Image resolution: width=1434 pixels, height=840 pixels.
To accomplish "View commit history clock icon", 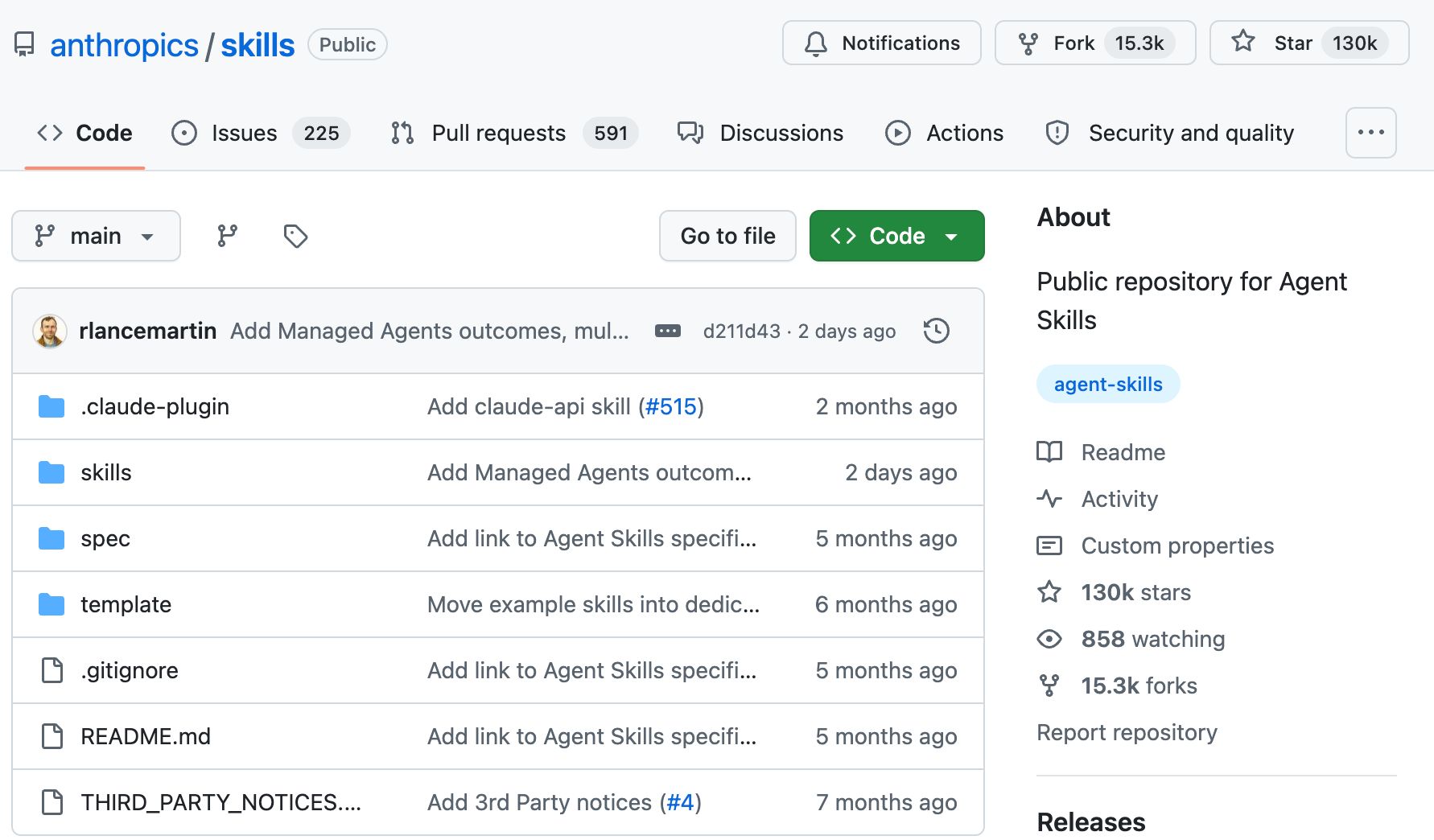I will [x=937, y=331].
